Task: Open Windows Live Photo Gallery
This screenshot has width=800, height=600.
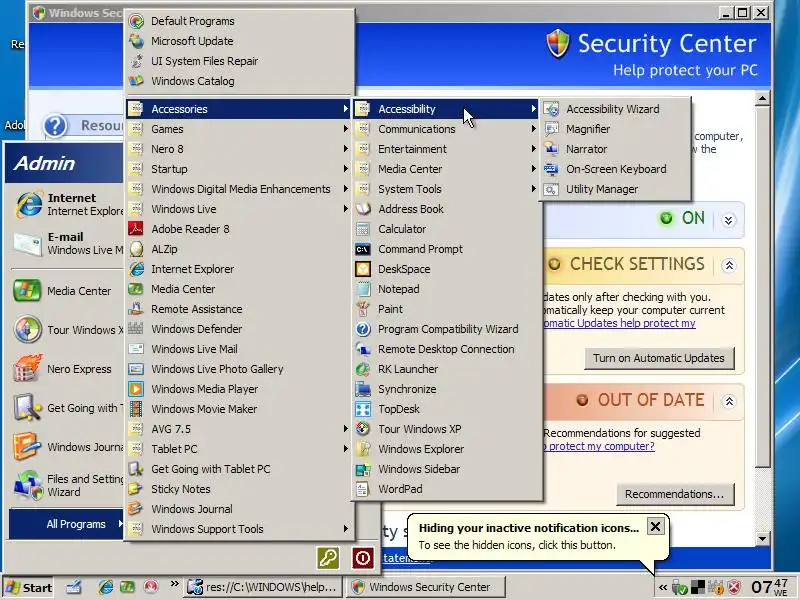Action: [x=239, y=369]
